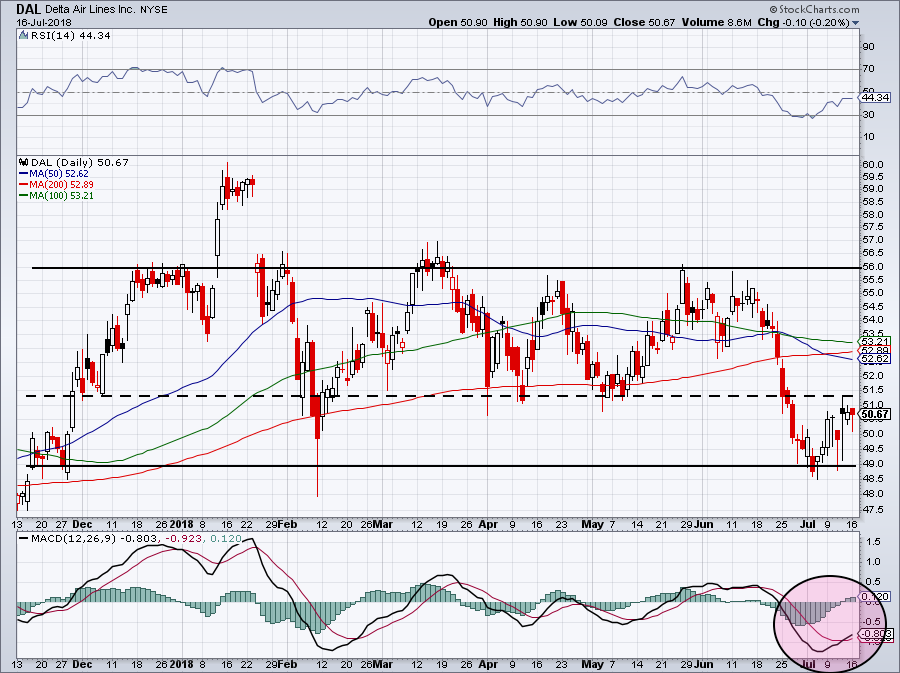Click Mar on the price panel date axis

pyautogui.click(x=382, y=524)
